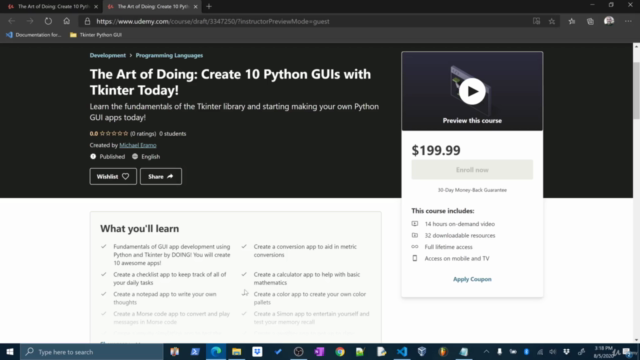Open the browser home page
This screenshot has height=360, width=640.
pyautogui.click(x=67, y=21)
